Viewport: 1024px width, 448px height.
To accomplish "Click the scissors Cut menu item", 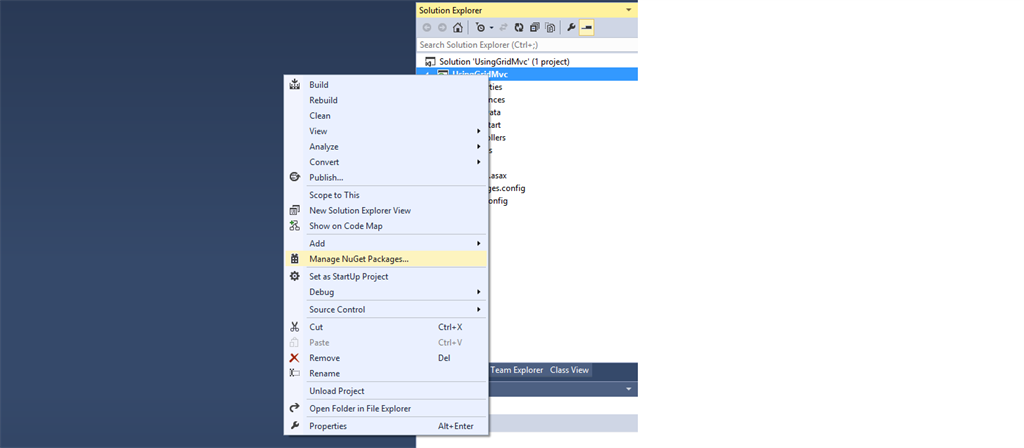I will click(387, 327).
